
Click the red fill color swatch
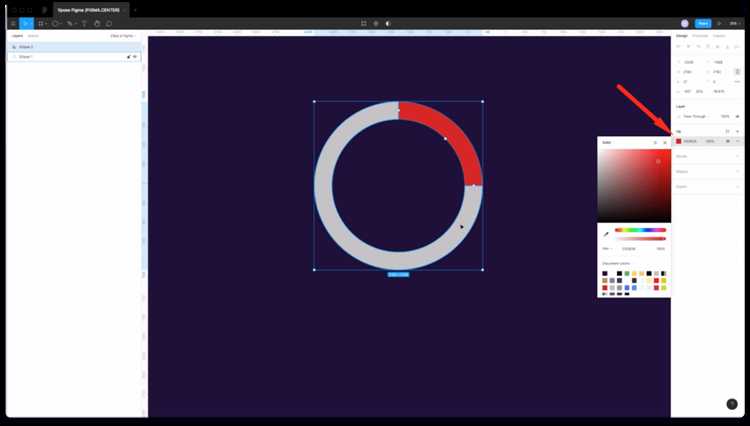click(x=678, y=141)
